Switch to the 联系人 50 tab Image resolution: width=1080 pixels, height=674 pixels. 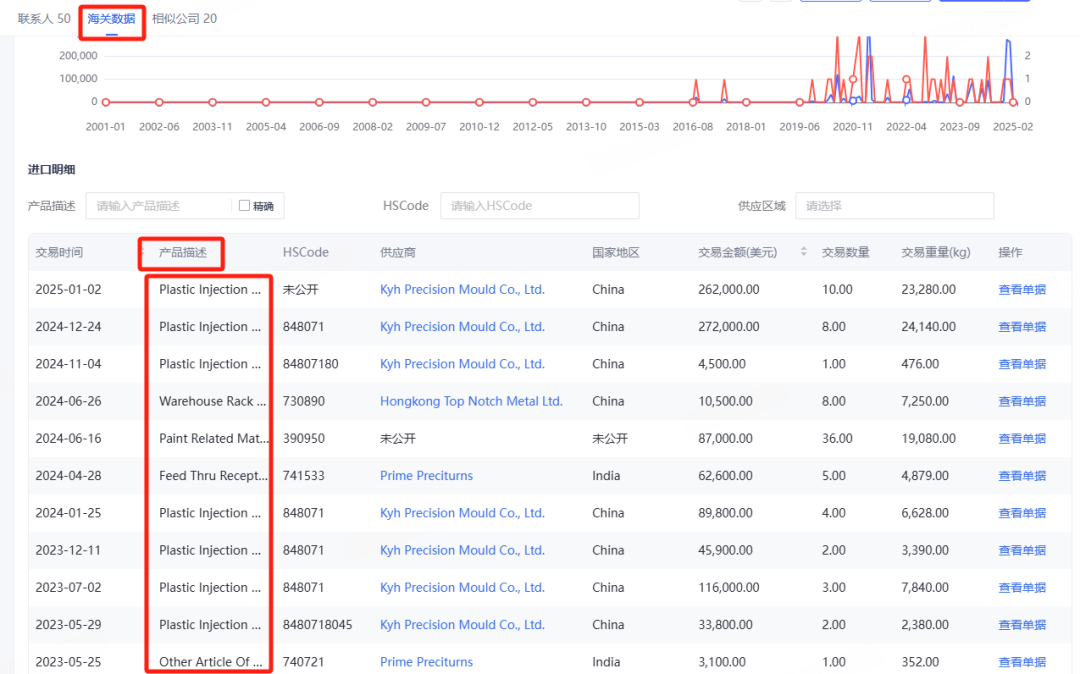44,19
